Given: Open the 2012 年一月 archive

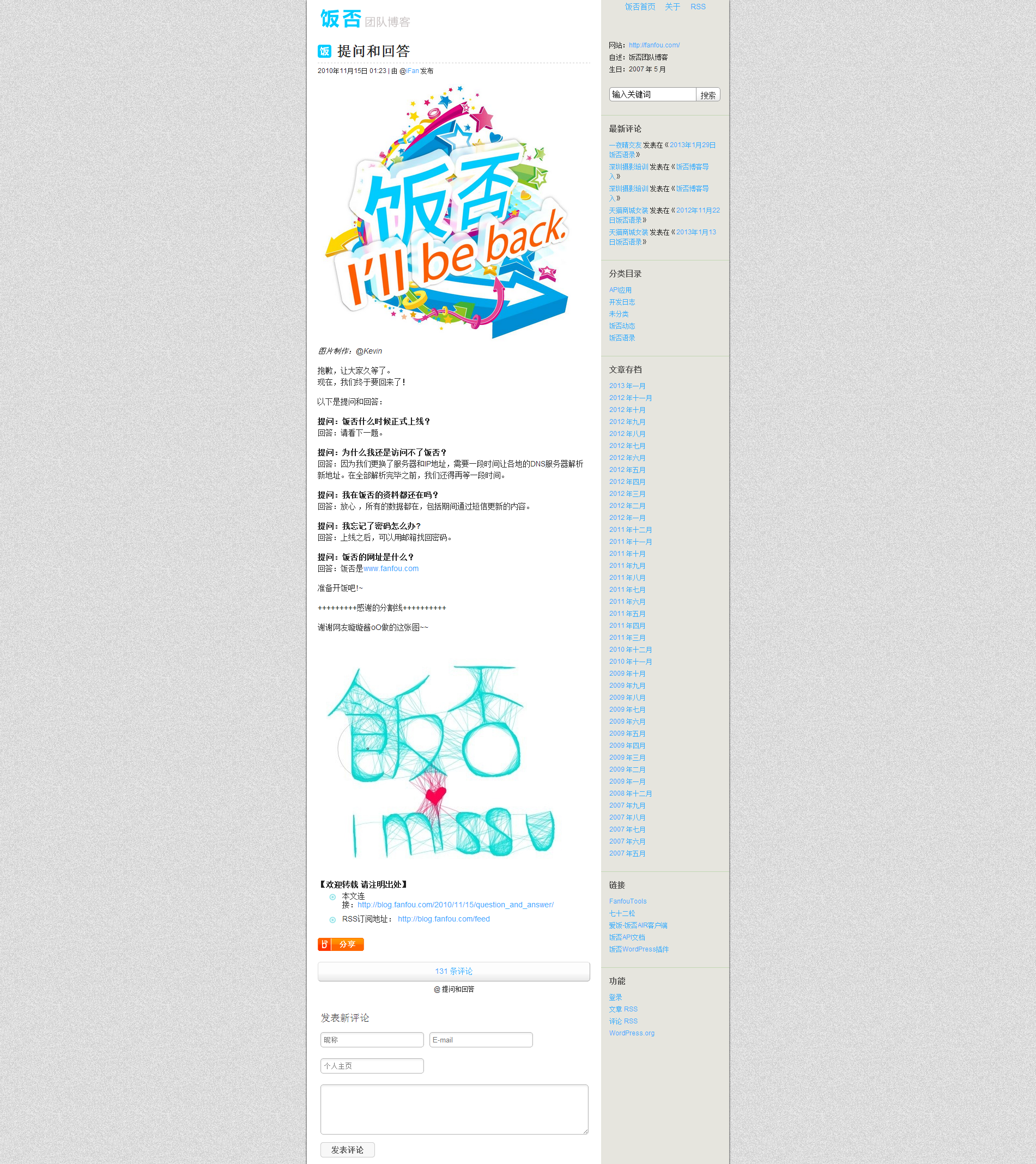Looking at the screenshot, I should pyautogui.click(x=627, y=517).
